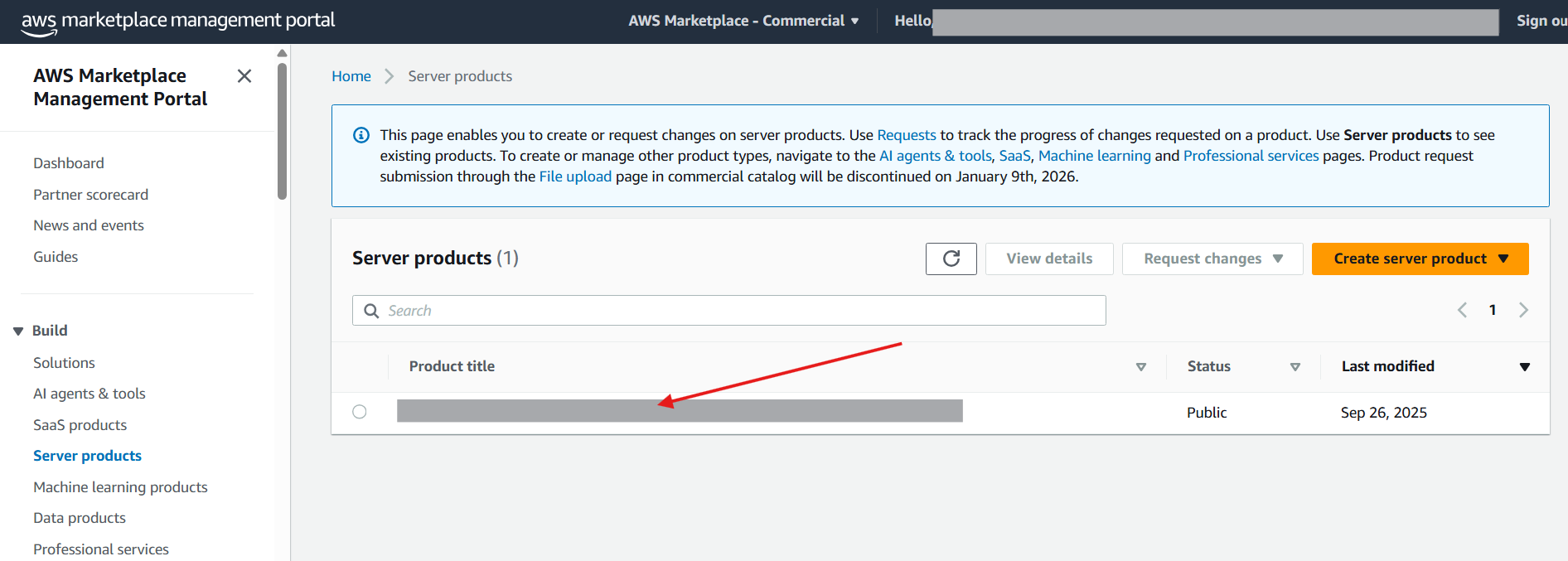Open AI agents & tools in sidebar
The image size is (1568, 561).
coord(90,394)
